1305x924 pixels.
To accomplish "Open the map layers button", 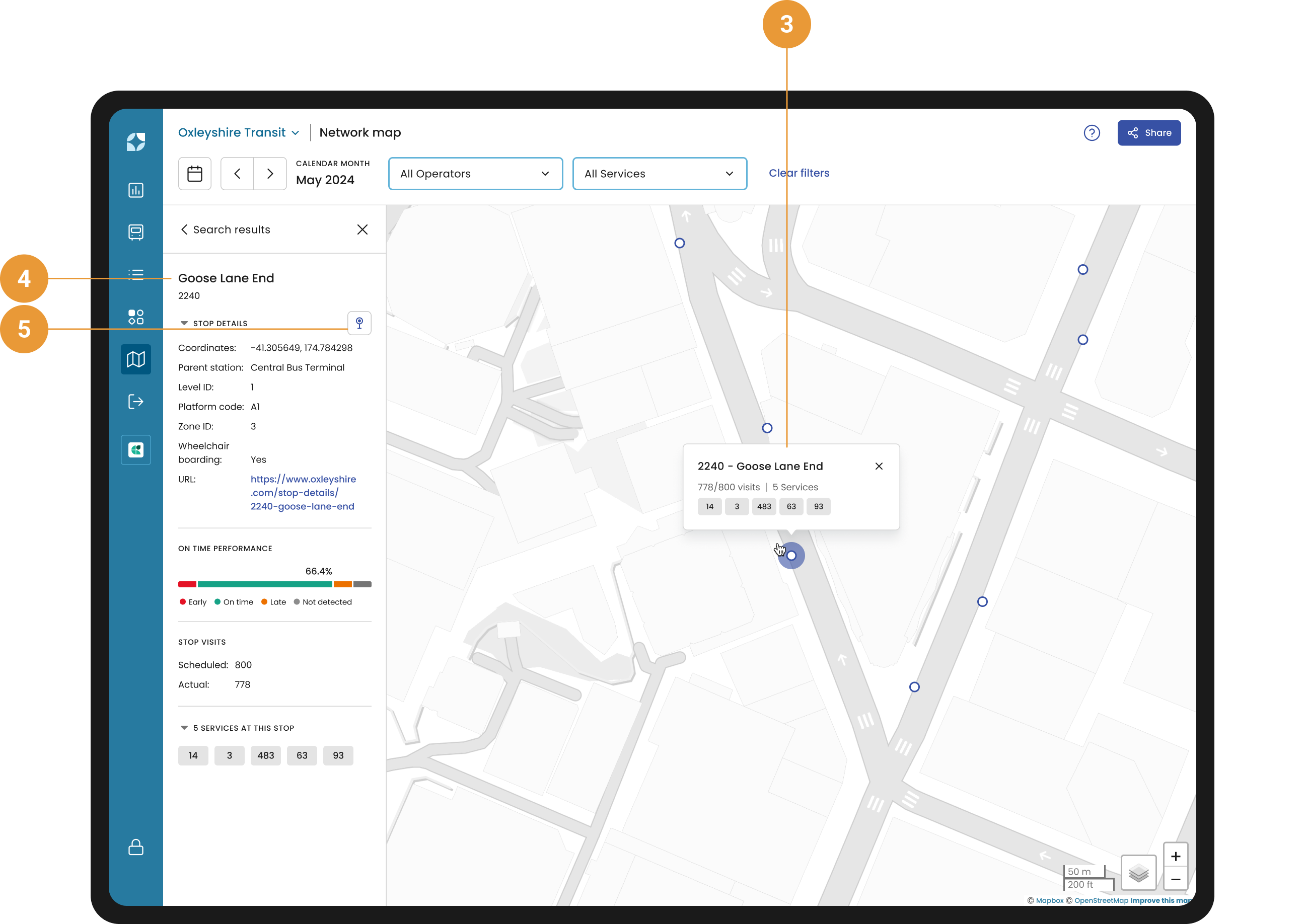I will click(x=1139, y=872).
